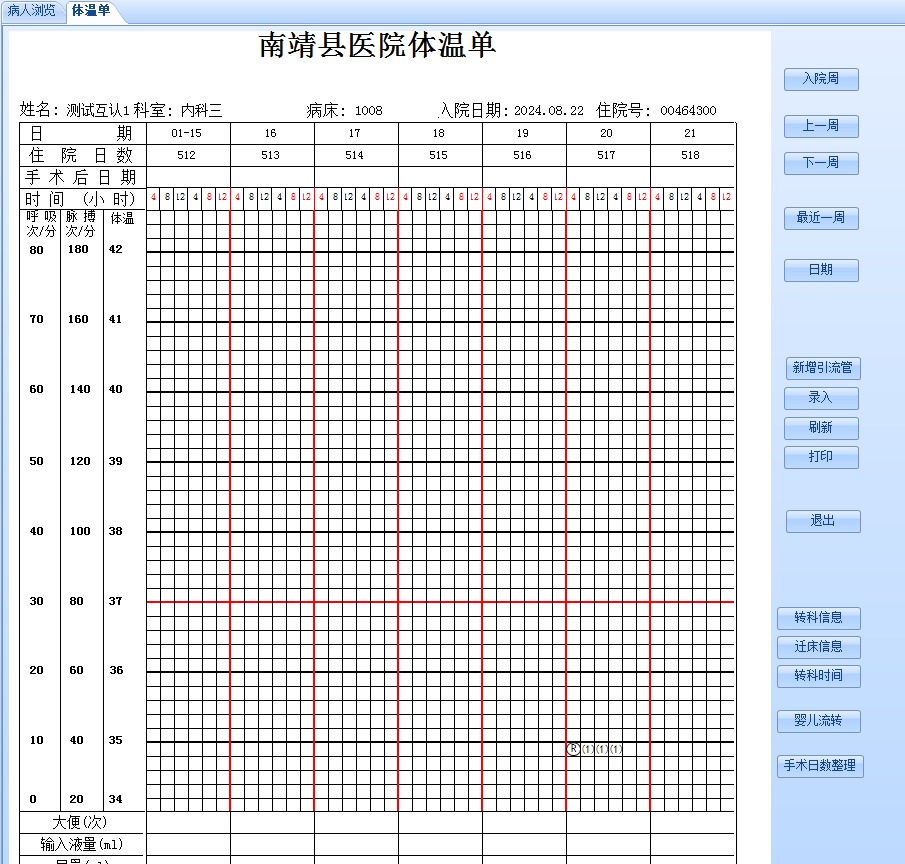Click the patient name 测试互认1
This screenshot has height=864, width=905.
point(98,110)
